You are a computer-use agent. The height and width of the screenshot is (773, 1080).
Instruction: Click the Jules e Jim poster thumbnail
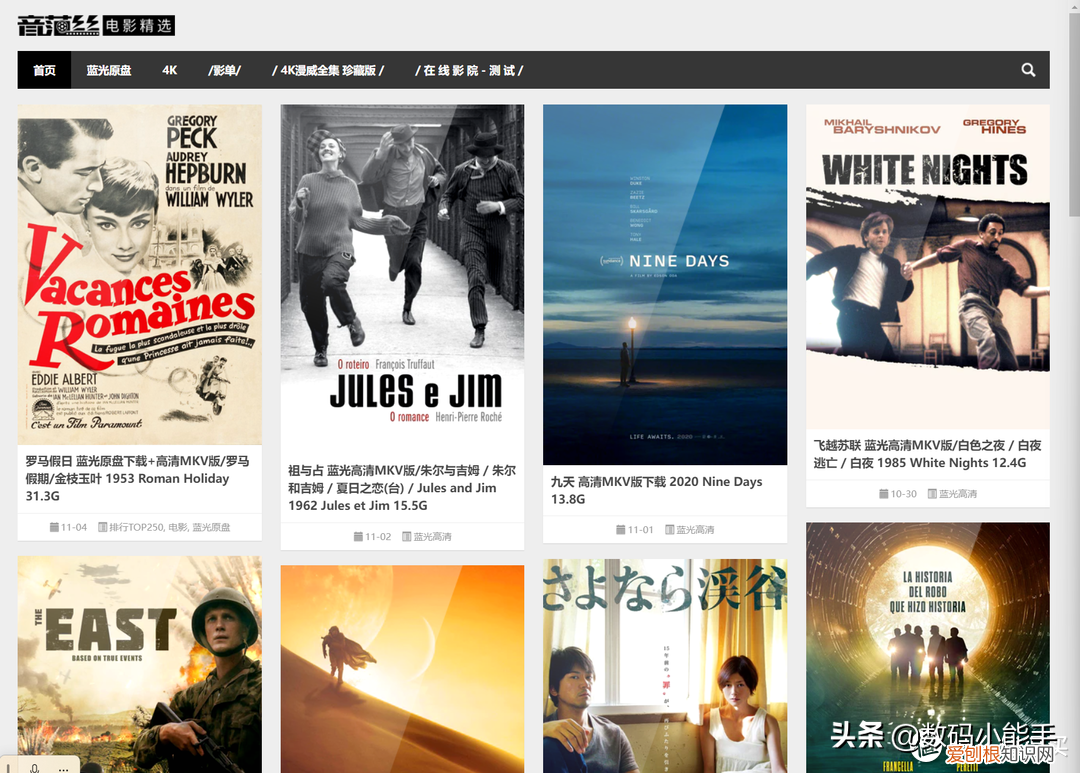pos(402,276)
